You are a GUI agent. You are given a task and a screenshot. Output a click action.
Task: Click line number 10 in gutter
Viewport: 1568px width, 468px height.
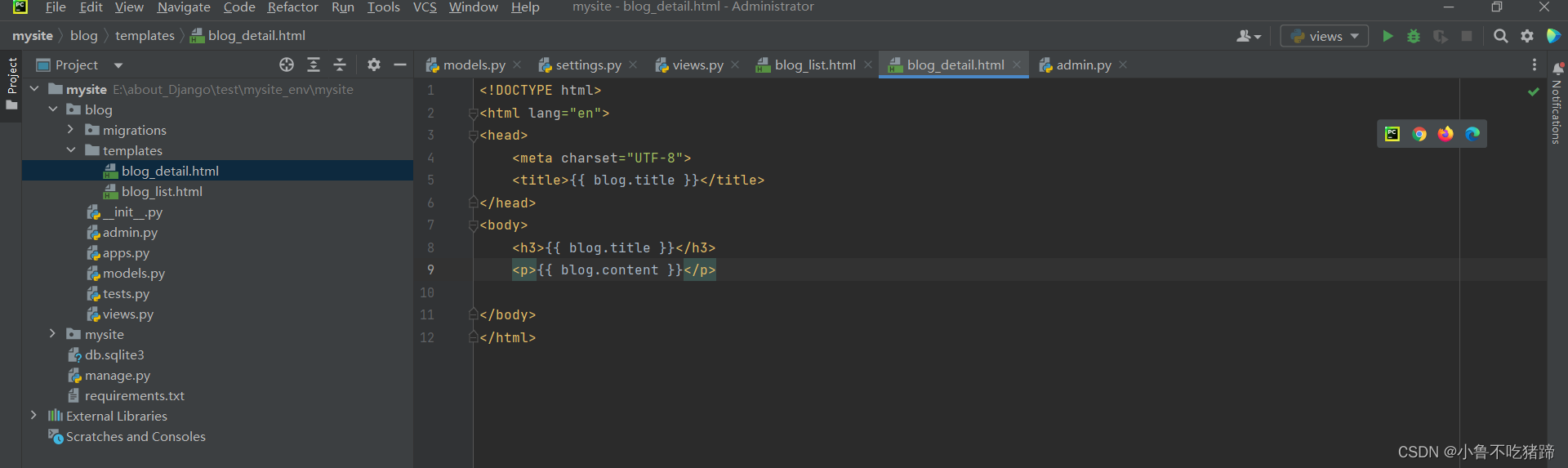click(x=427, y=292)
